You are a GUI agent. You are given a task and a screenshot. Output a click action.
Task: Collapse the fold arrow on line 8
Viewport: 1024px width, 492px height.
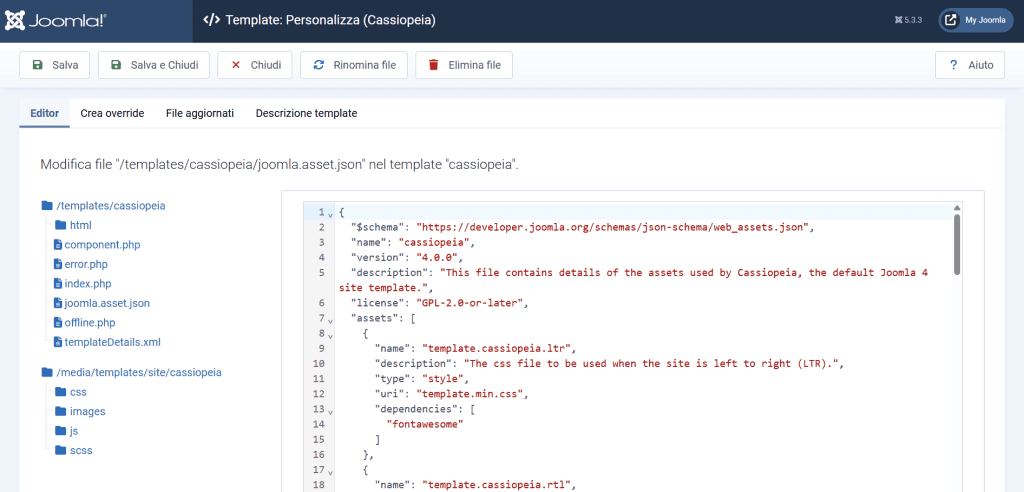330,335
